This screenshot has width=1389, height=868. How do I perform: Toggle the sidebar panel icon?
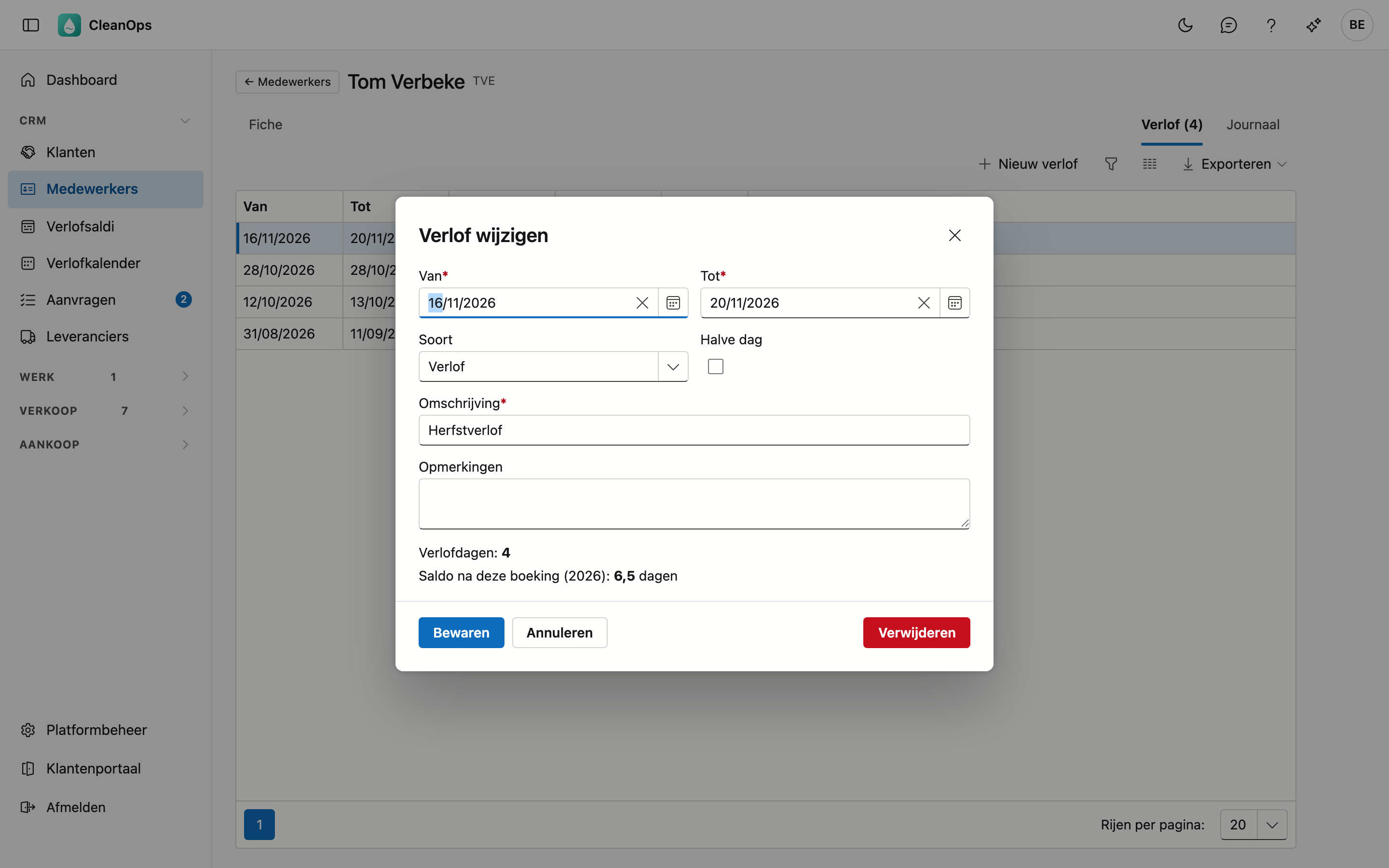click(x=30, y=25)
